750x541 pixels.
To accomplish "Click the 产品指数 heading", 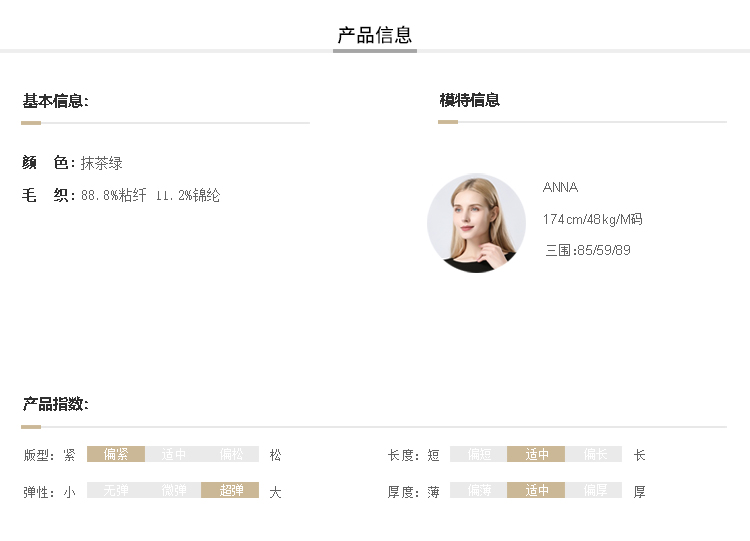I will coord(55,404).
